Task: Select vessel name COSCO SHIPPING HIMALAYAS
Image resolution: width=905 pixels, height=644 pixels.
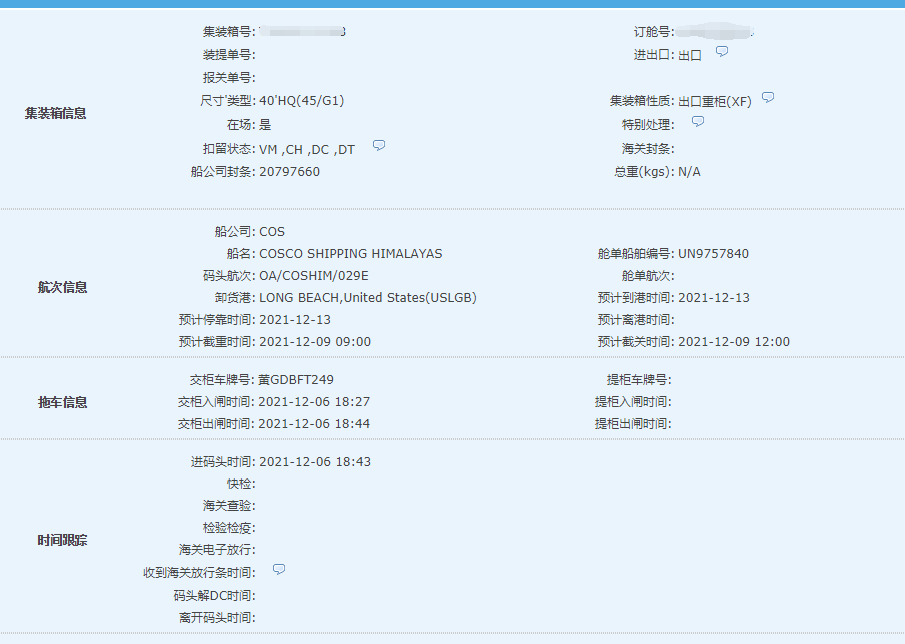Action: 350,254
